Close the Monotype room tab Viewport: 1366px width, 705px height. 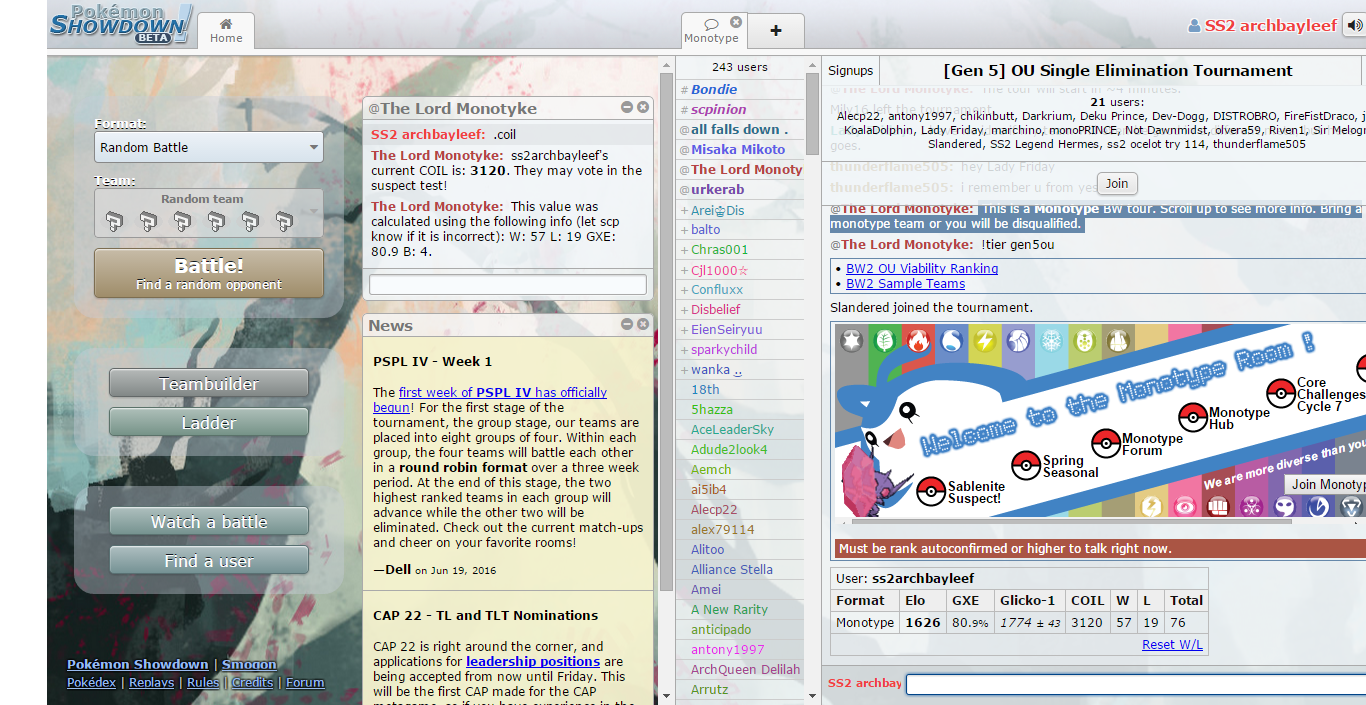[736, 22]
